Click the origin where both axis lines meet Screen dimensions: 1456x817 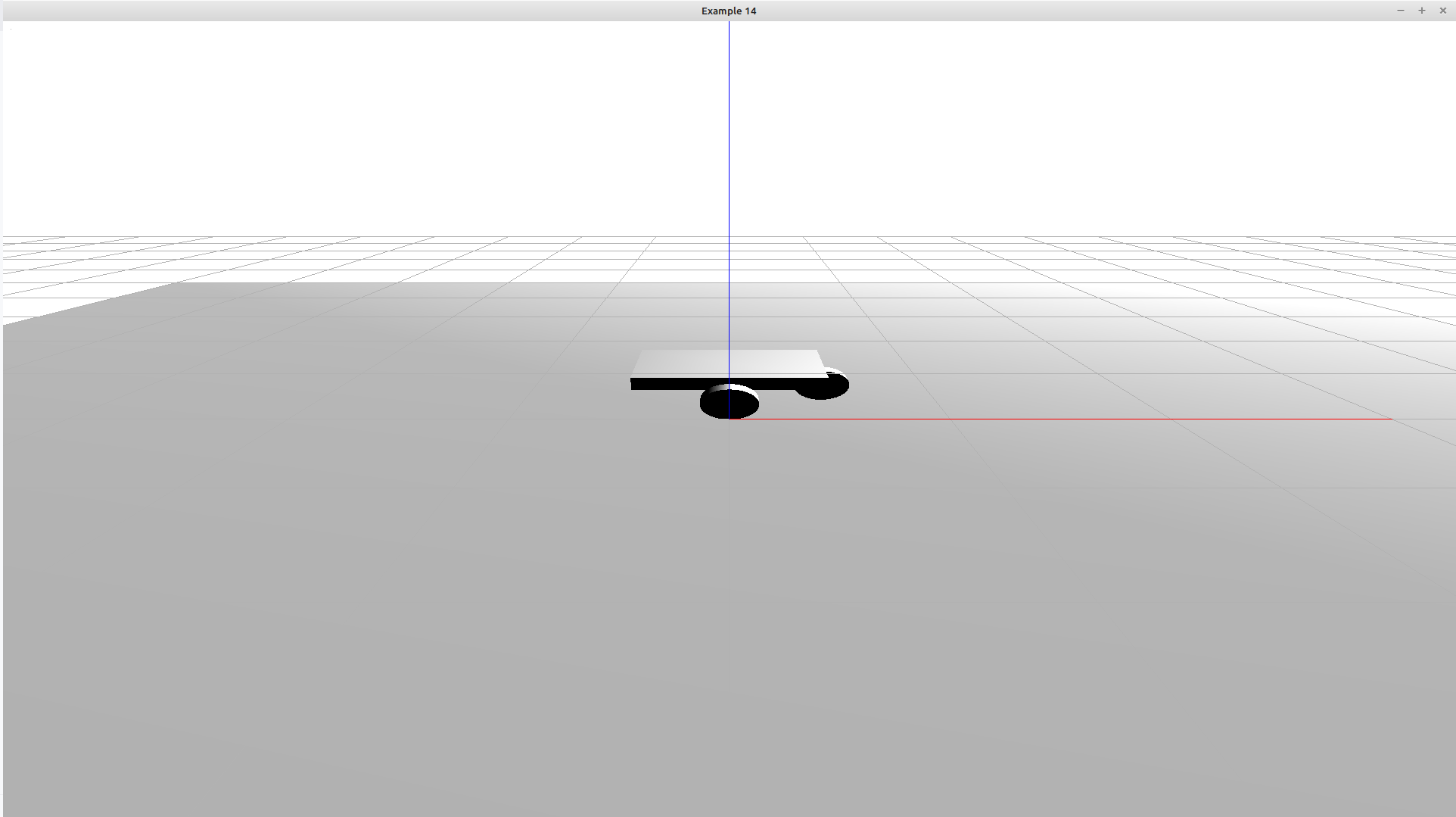coord(729,419)
